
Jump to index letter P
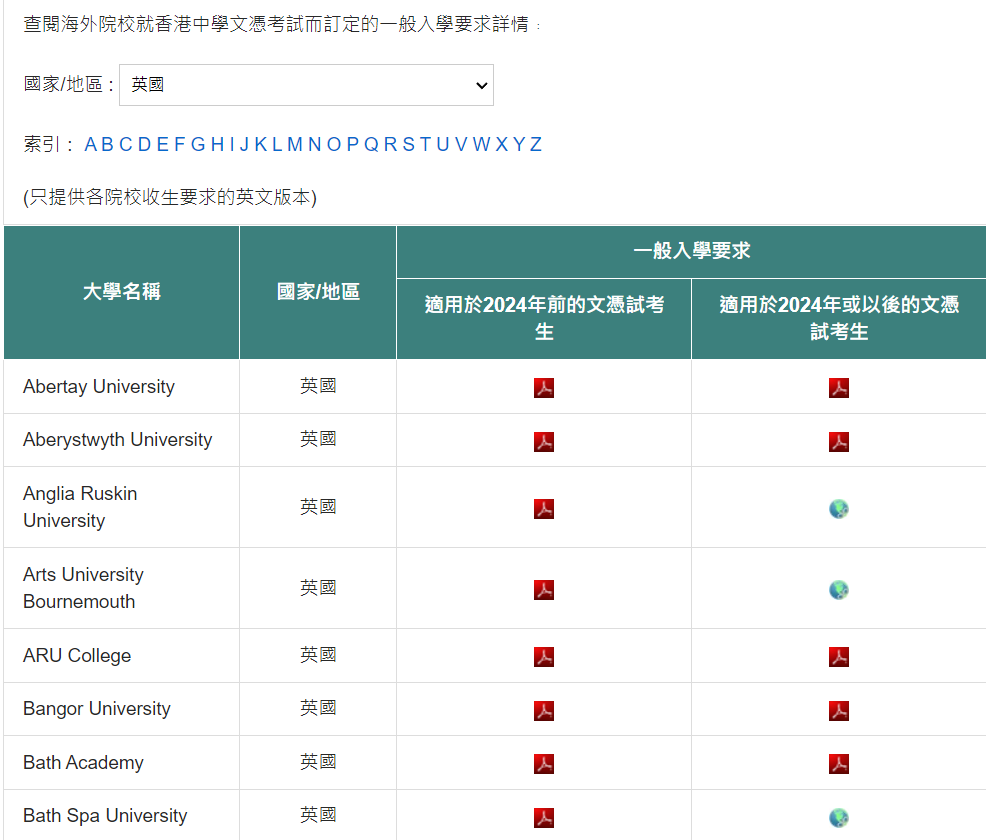[353, 145]
